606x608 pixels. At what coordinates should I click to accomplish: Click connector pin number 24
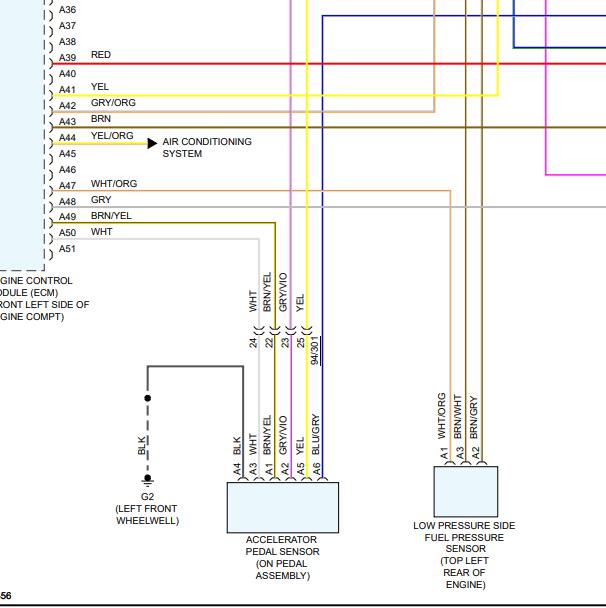coord(253,343)
